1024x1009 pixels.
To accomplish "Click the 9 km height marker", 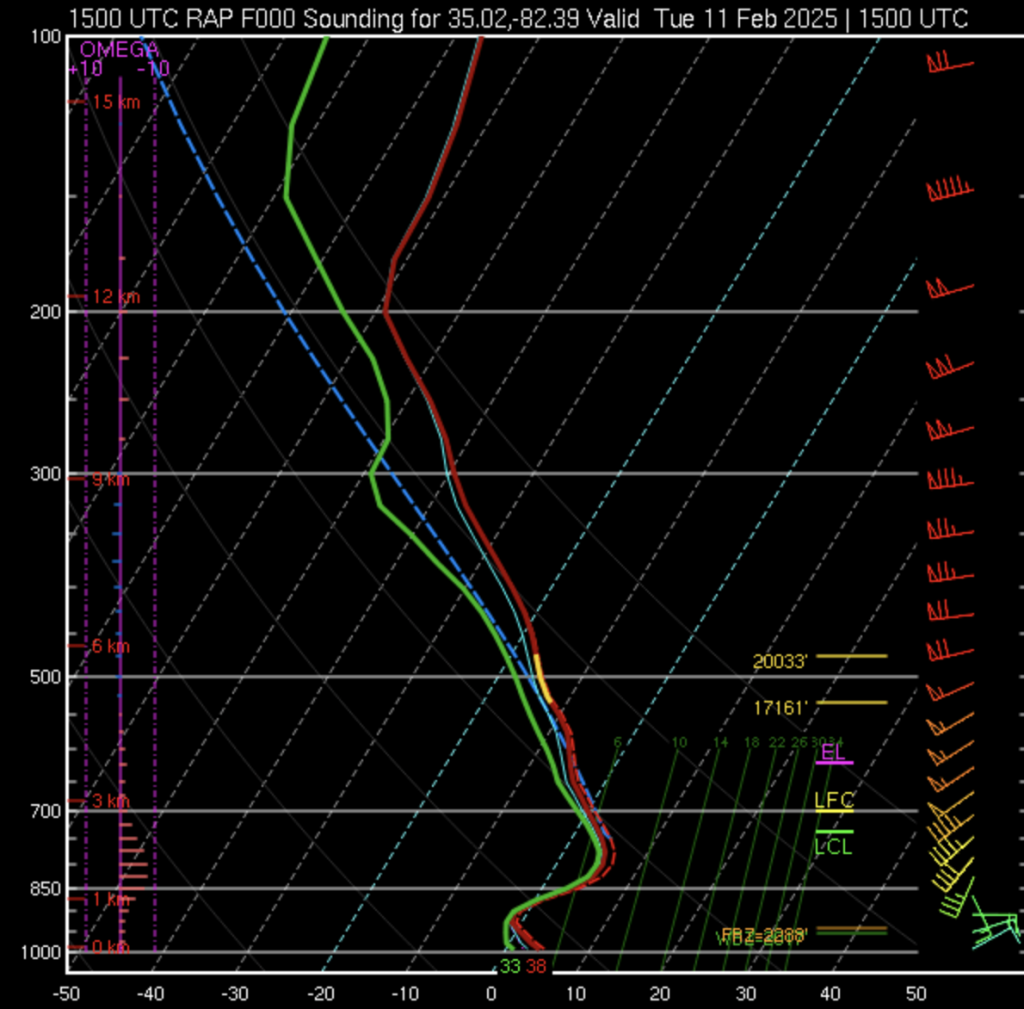I will point(110,479).
